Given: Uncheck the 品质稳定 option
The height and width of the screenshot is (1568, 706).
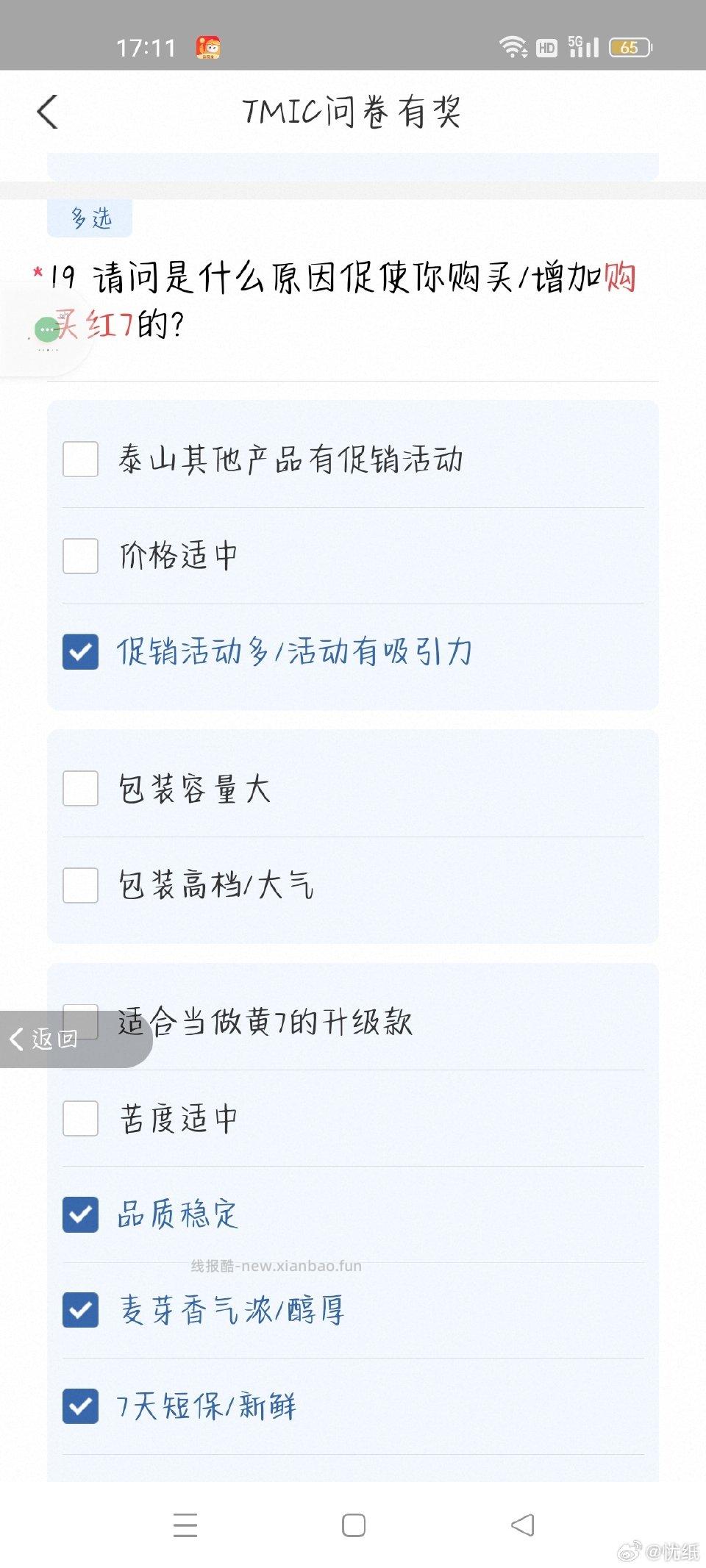Looking at the screenshot, I should point(80,1214).
